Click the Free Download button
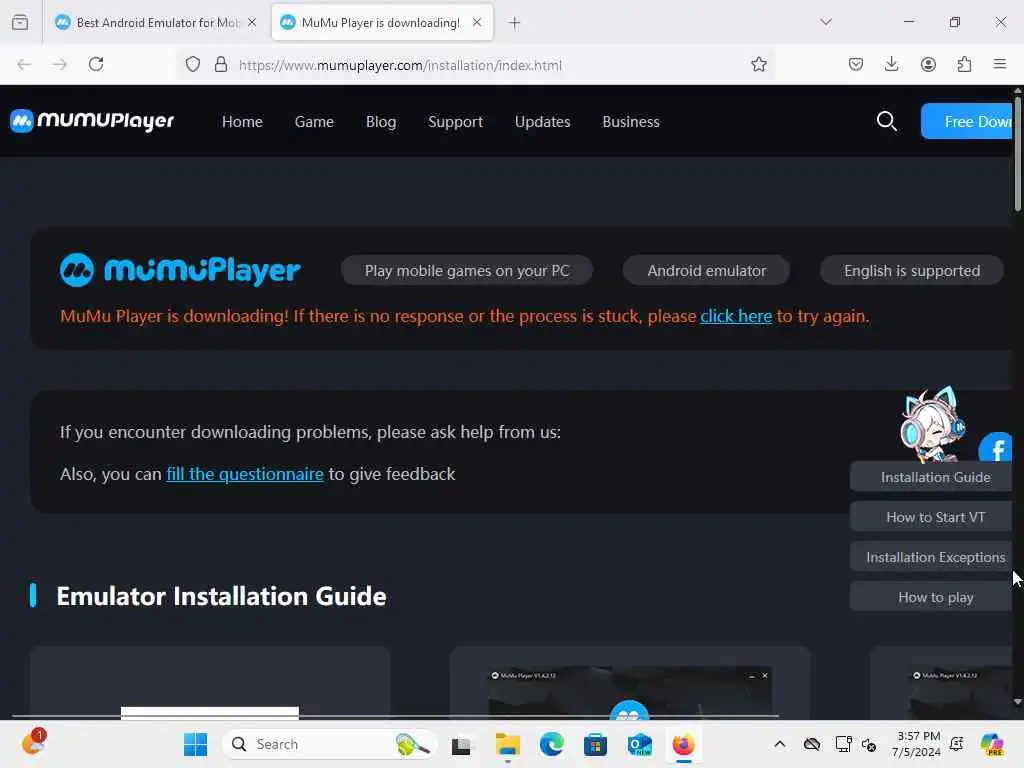Image resolution: width=1024 pixels, height=768 pixels. [x=967, y=121]
